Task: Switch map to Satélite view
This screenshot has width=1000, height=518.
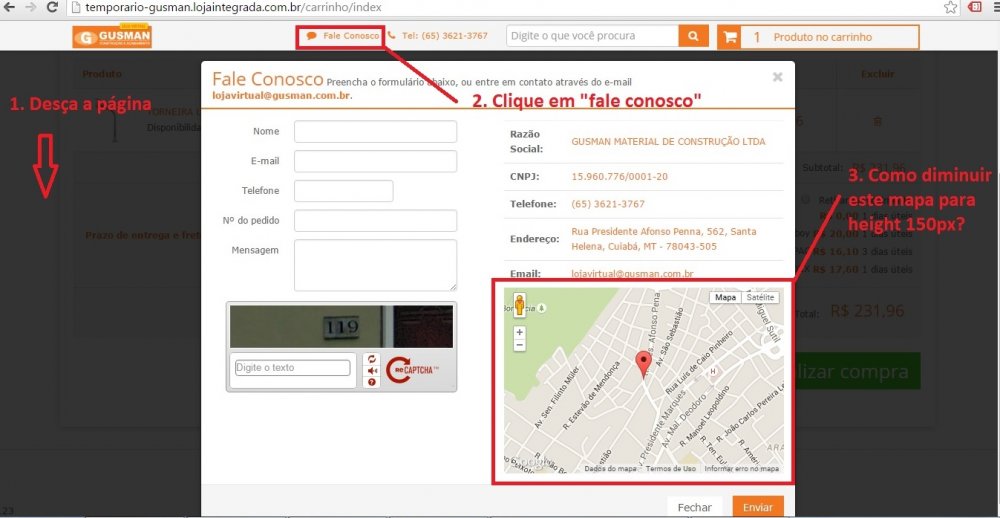Action: click(x=760, y=297)
